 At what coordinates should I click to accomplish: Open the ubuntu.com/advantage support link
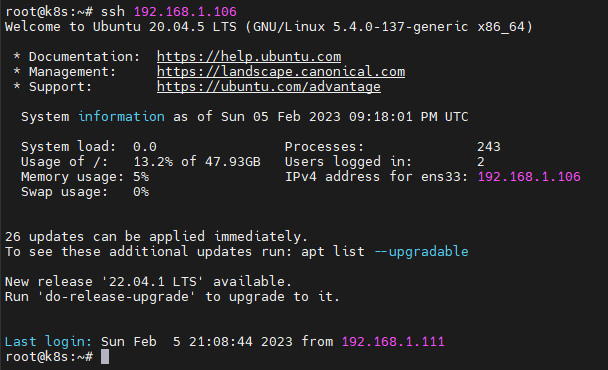coord(269,87)
